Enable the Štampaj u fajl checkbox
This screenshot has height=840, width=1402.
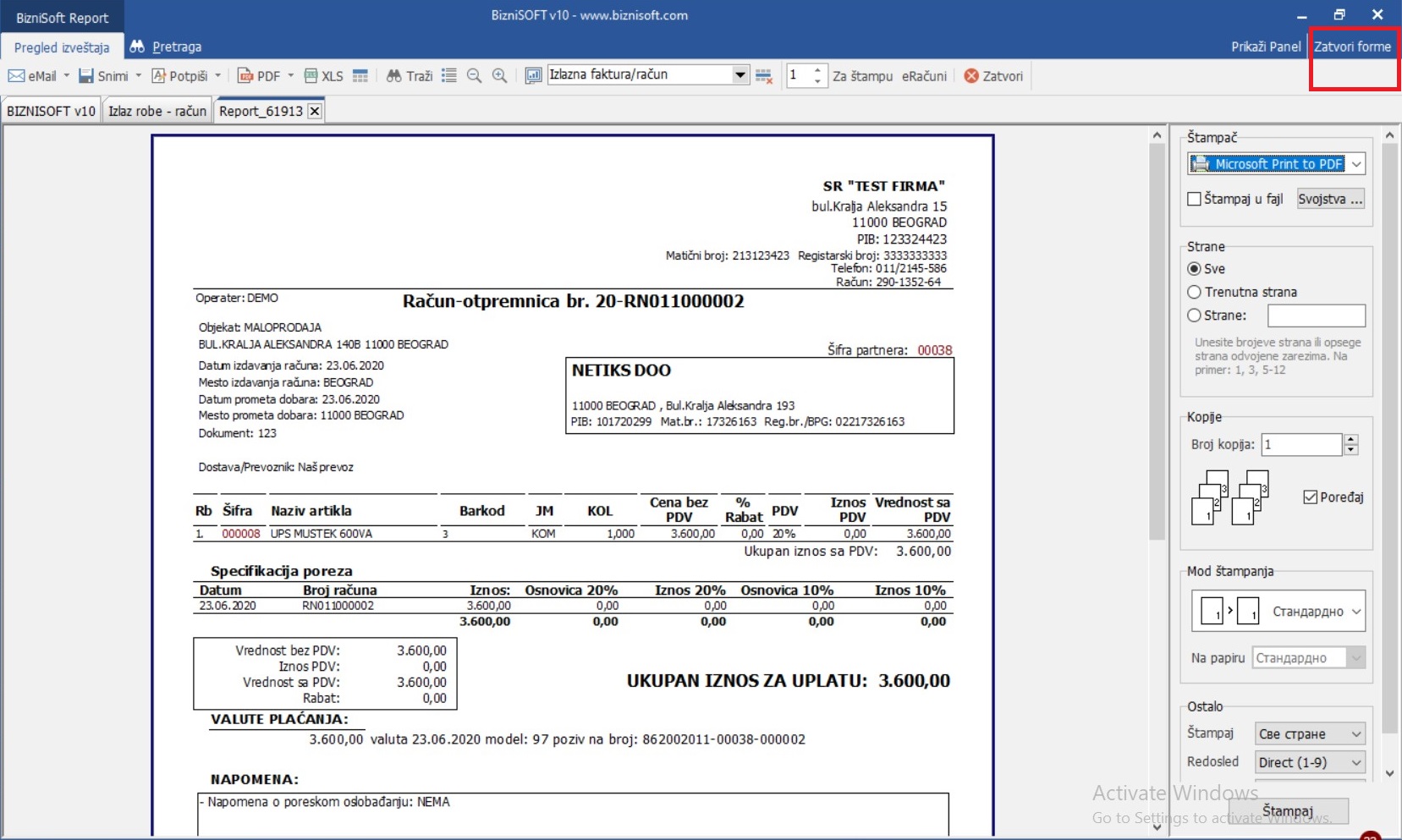coord(1195,199)
